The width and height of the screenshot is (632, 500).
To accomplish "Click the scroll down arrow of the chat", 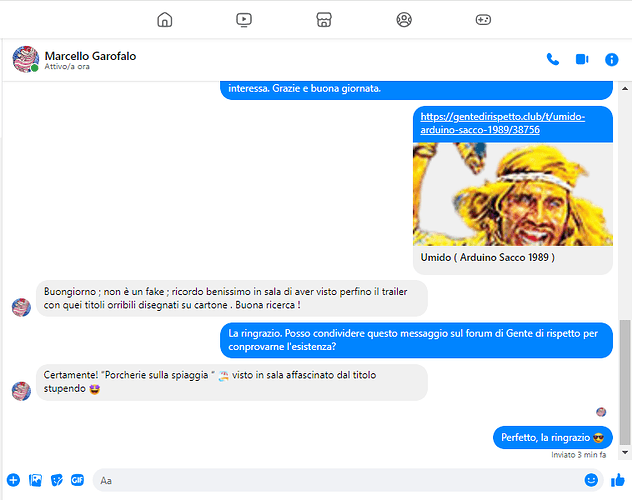I will click(x=625, y=452).
